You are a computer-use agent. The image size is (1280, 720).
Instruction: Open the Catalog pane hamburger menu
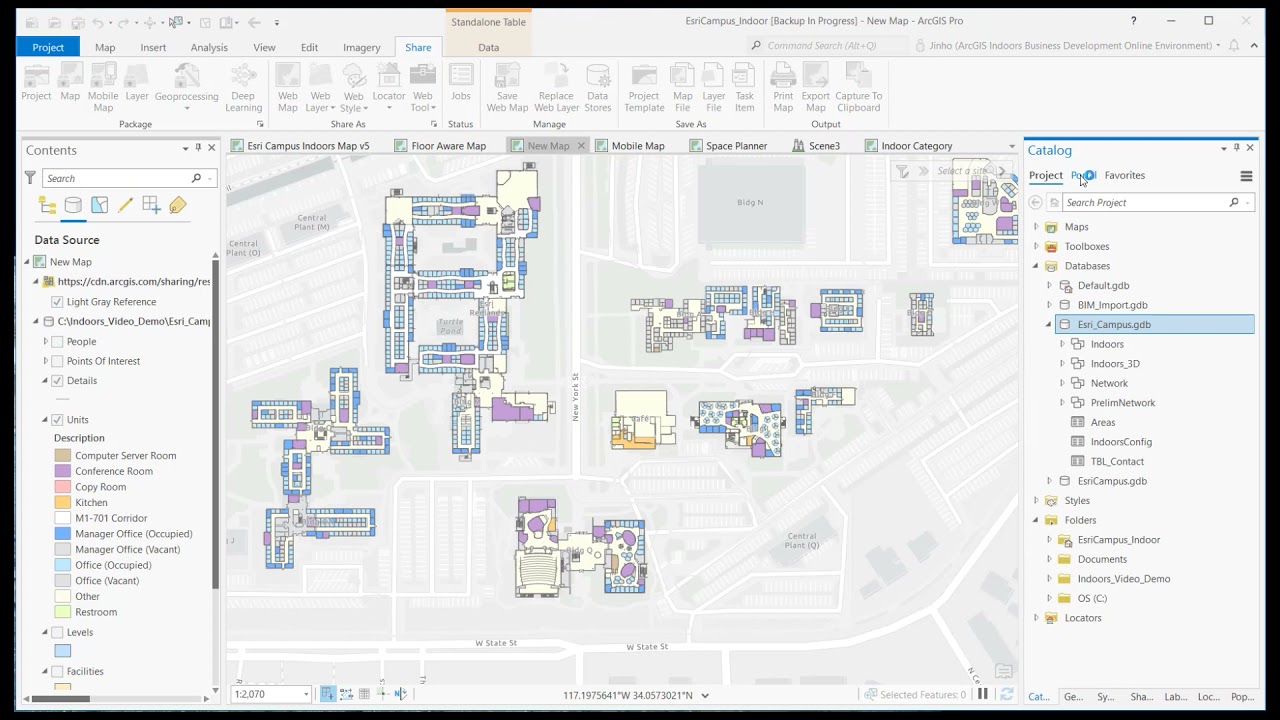(1246, 176)
